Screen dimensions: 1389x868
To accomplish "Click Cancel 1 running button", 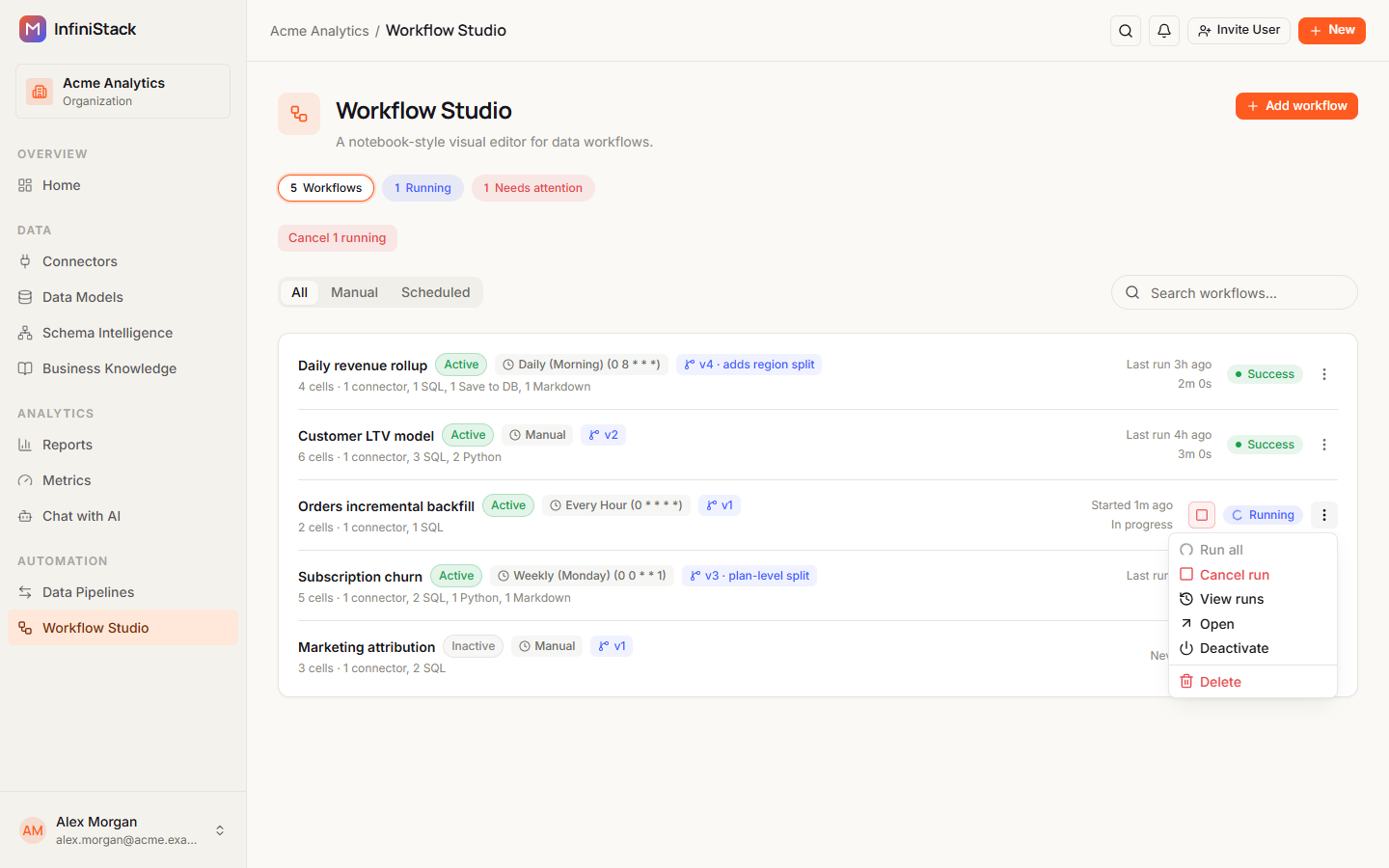I will pyautogui.click(x=337, y=238).
